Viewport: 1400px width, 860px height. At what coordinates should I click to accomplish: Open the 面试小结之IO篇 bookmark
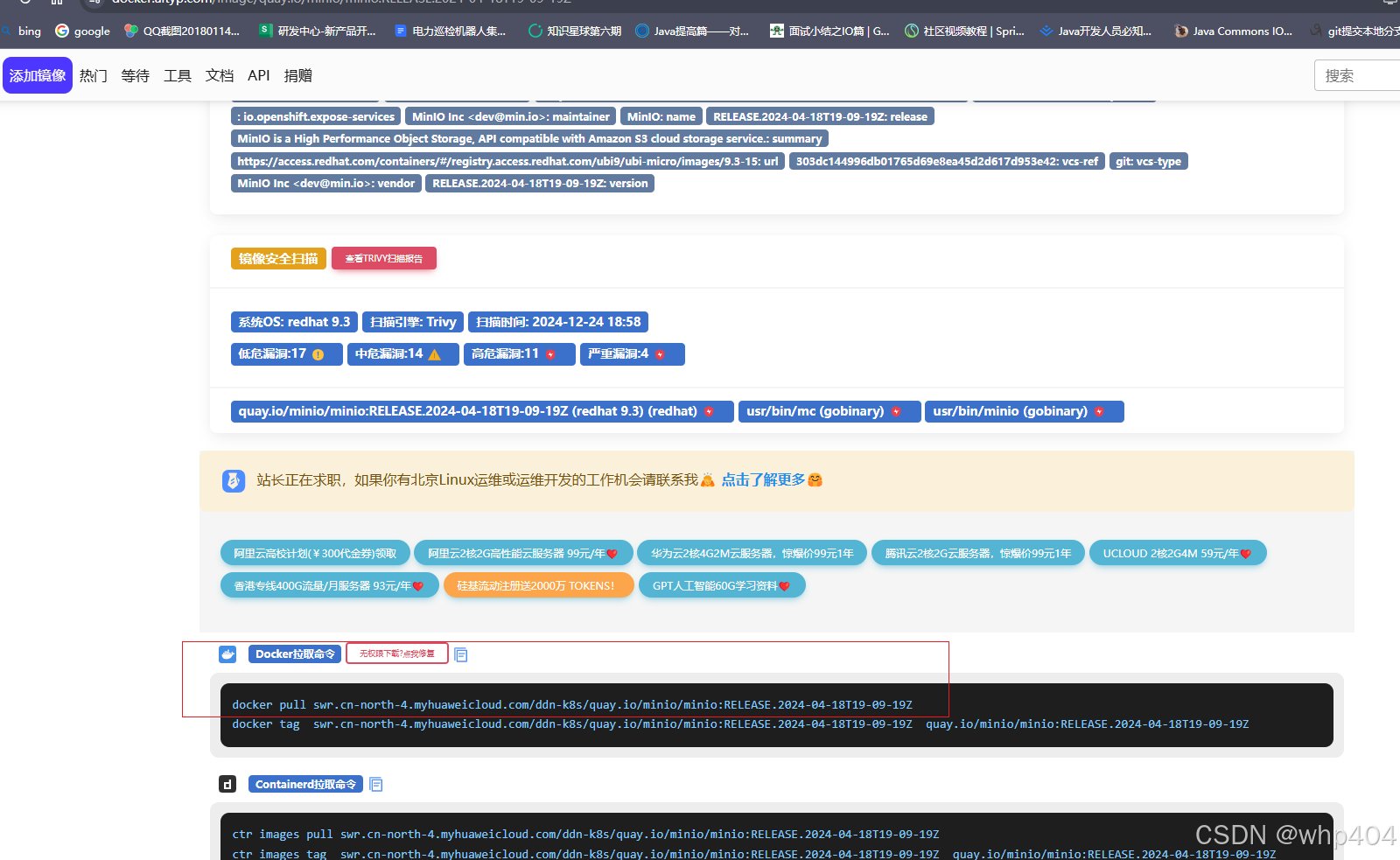coord(829,31)
